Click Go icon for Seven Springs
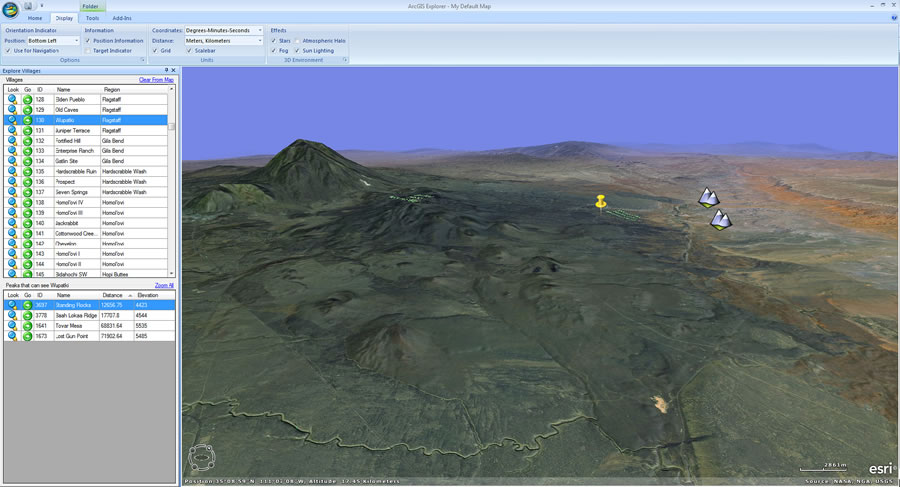900x487 pixels. coord(28,192)
